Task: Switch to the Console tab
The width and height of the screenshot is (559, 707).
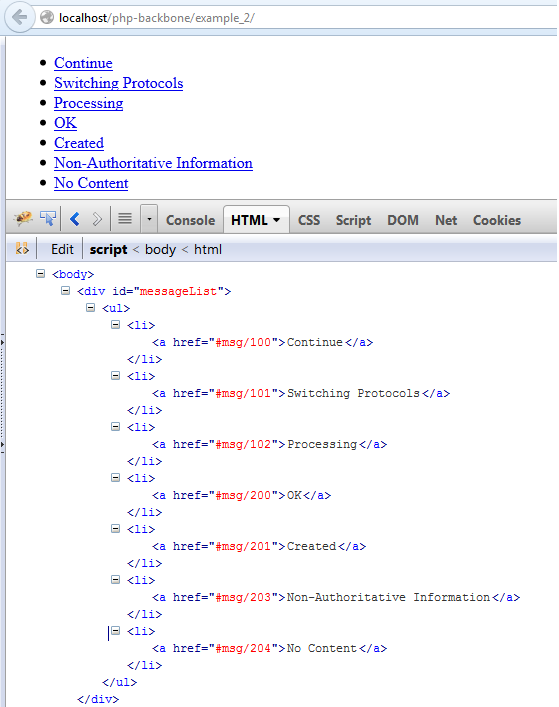Action: (x=190, y=220)
